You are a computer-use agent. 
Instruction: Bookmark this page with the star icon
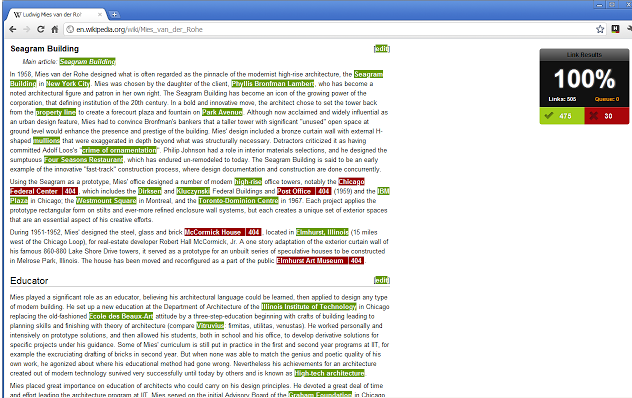[600, 29]
